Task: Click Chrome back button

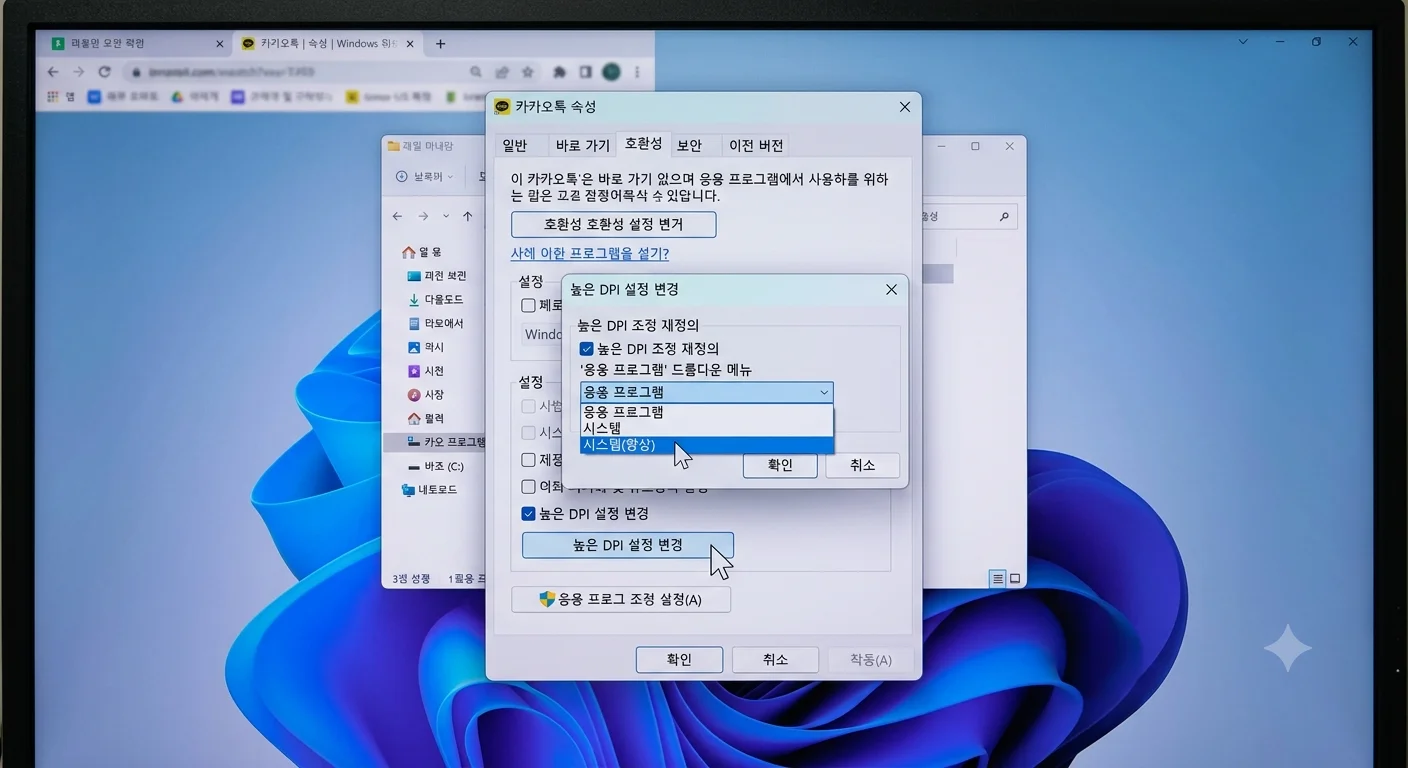Action: [53, 72]
